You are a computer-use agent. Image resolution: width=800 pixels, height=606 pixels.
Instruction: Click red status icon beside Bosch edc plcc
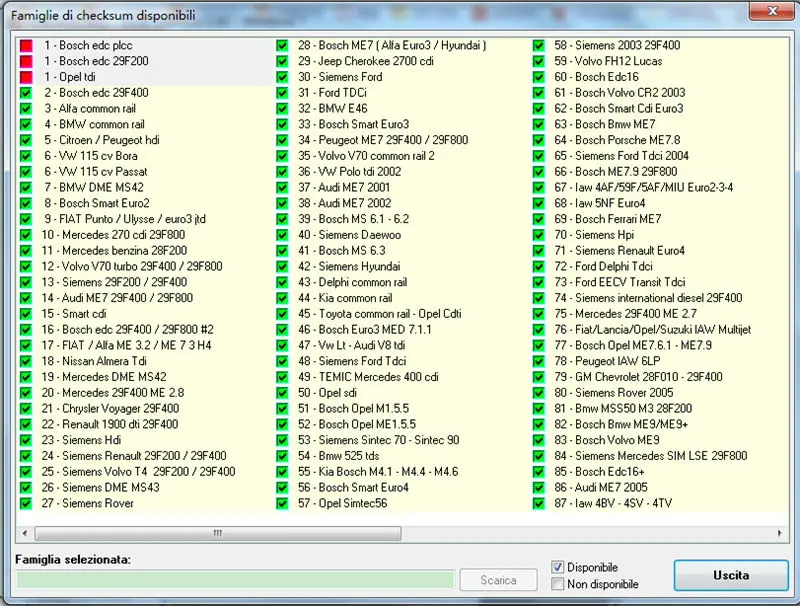26,46
